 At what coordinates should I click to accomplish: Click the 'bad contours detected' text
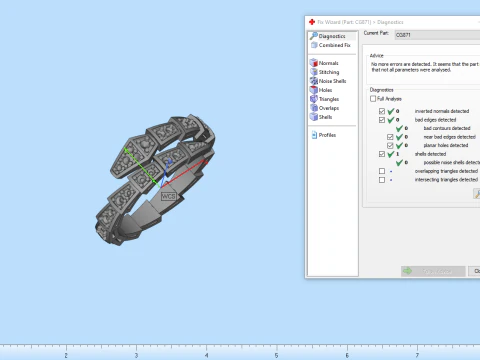(x=447, y=128)
